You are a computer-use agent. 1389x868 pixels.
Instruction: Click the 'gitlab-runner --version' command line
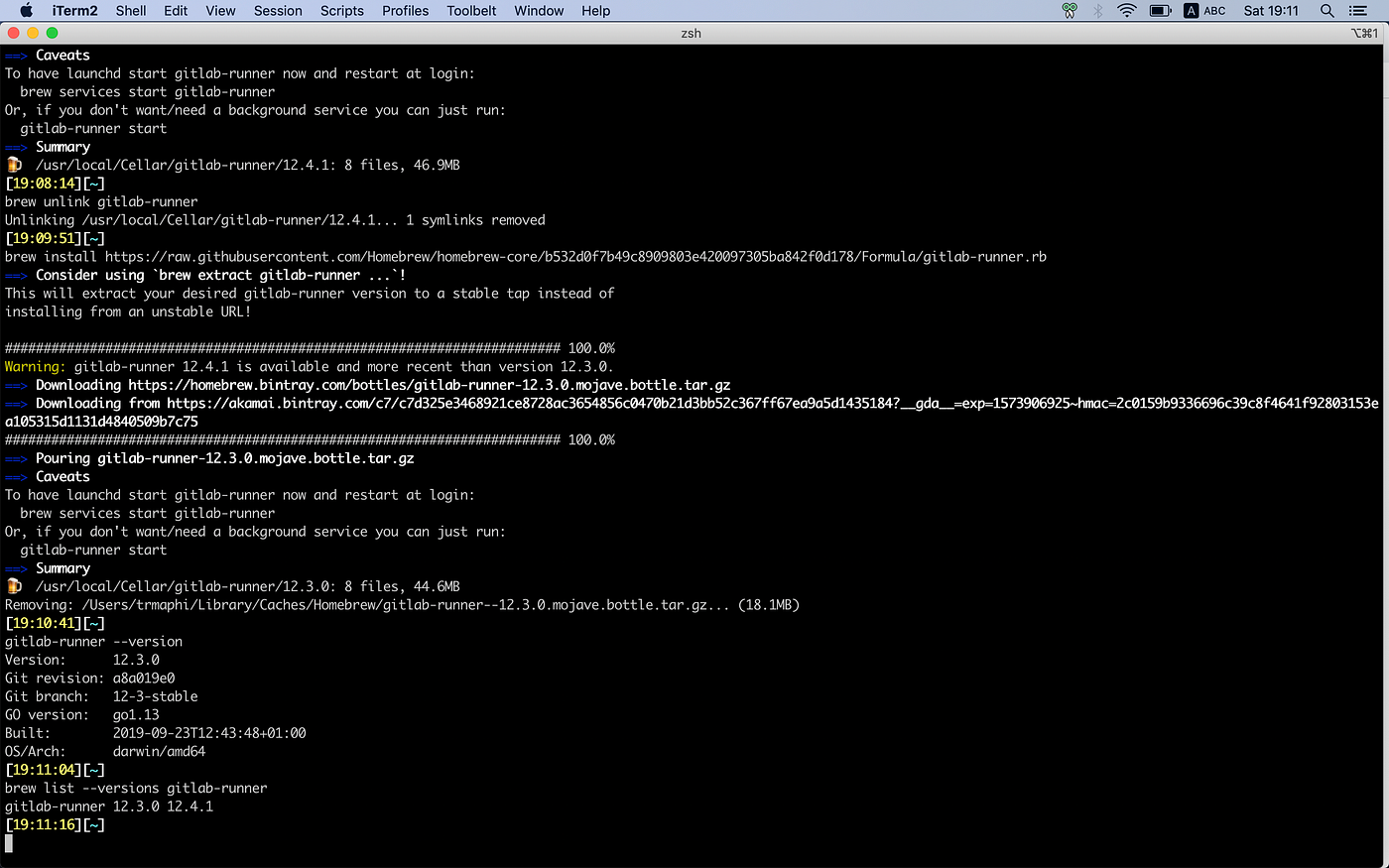tap(94, 642)
